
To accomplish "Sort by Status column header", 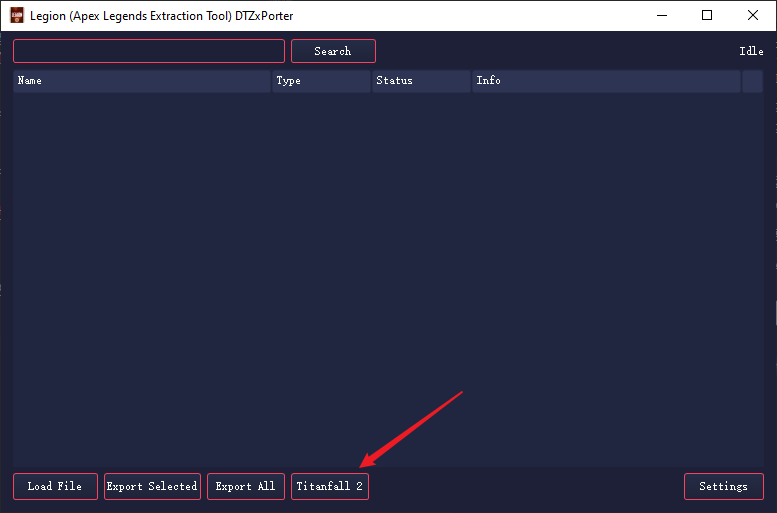I will coord(421,81).
